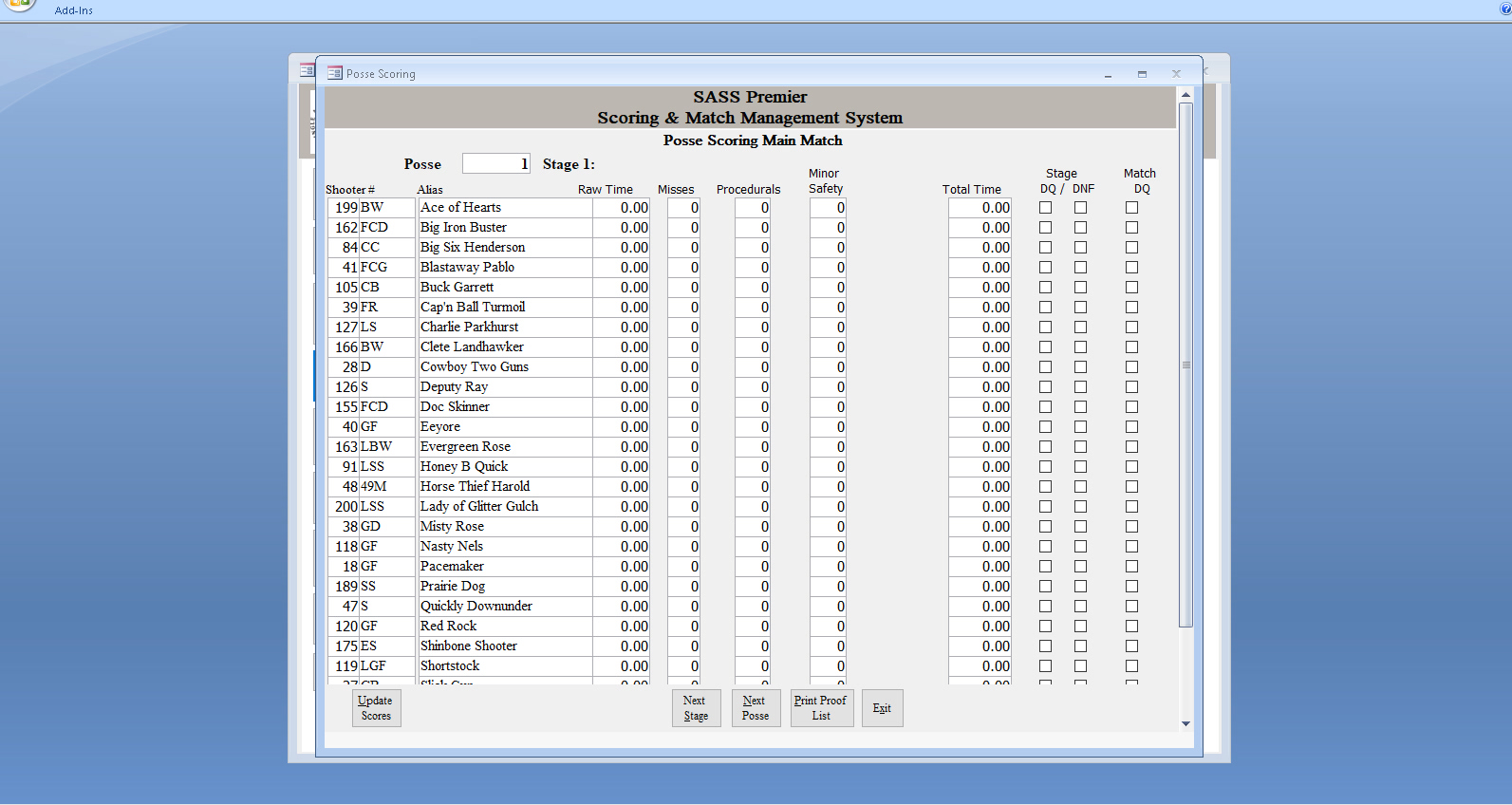
Task: Select the alias Misty Rose
Action: coord(505,527)
